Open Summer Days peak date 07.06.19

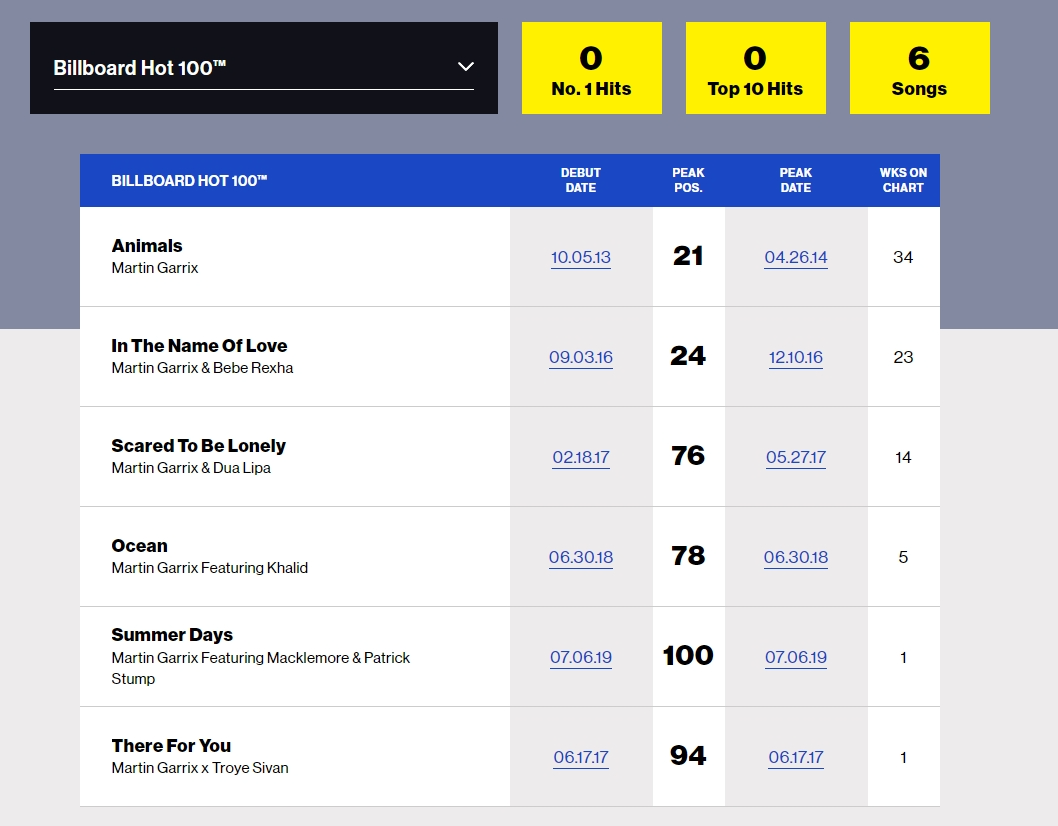pyautogui.click(x=796, y=657)
